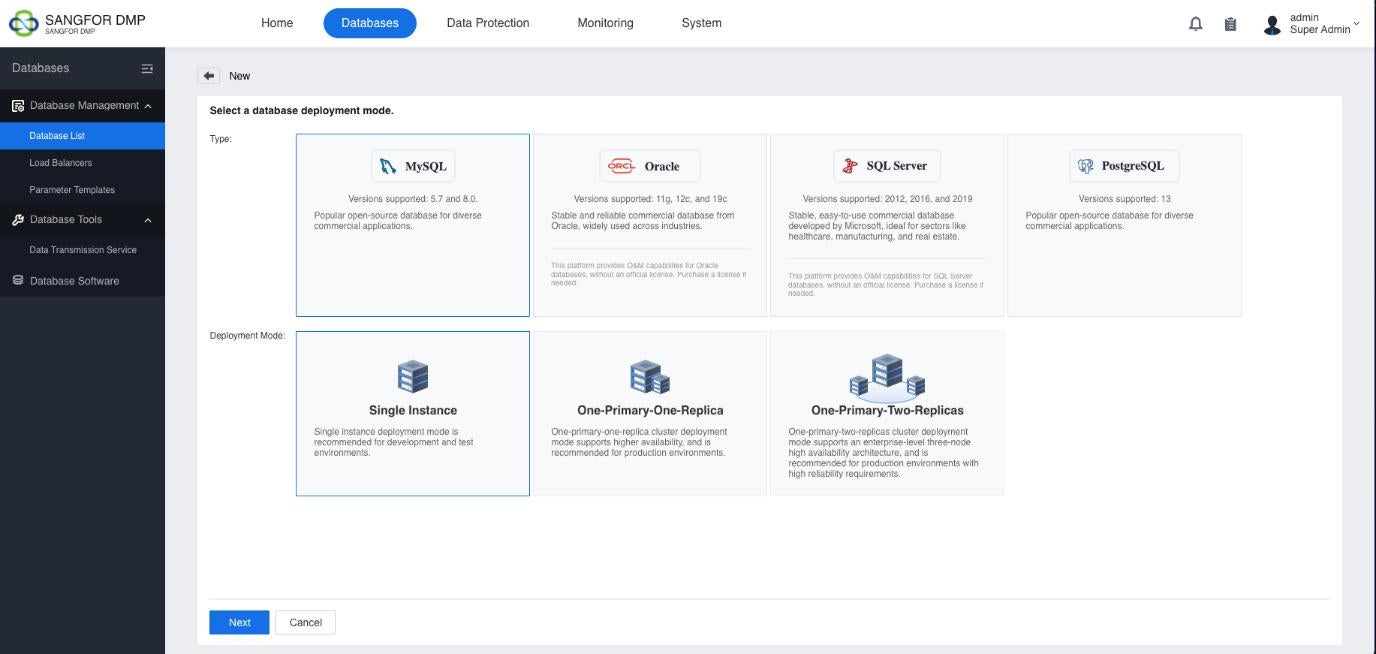The width and height of the screenshot is (1376, 654).
Task: Click the 'Super Admin' role text
Action: coord(1319,30)
